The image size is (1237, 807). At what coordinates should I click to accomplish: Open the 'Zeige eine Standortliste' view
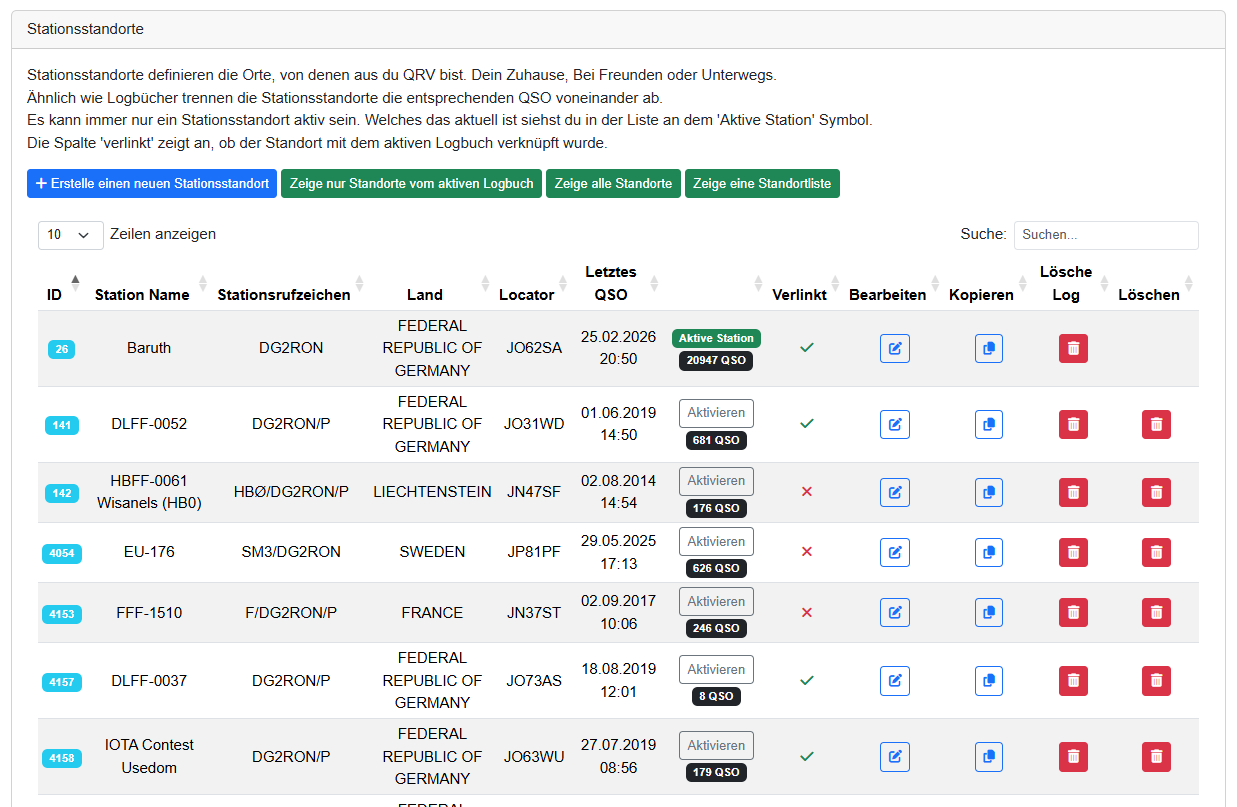(762, 184)
